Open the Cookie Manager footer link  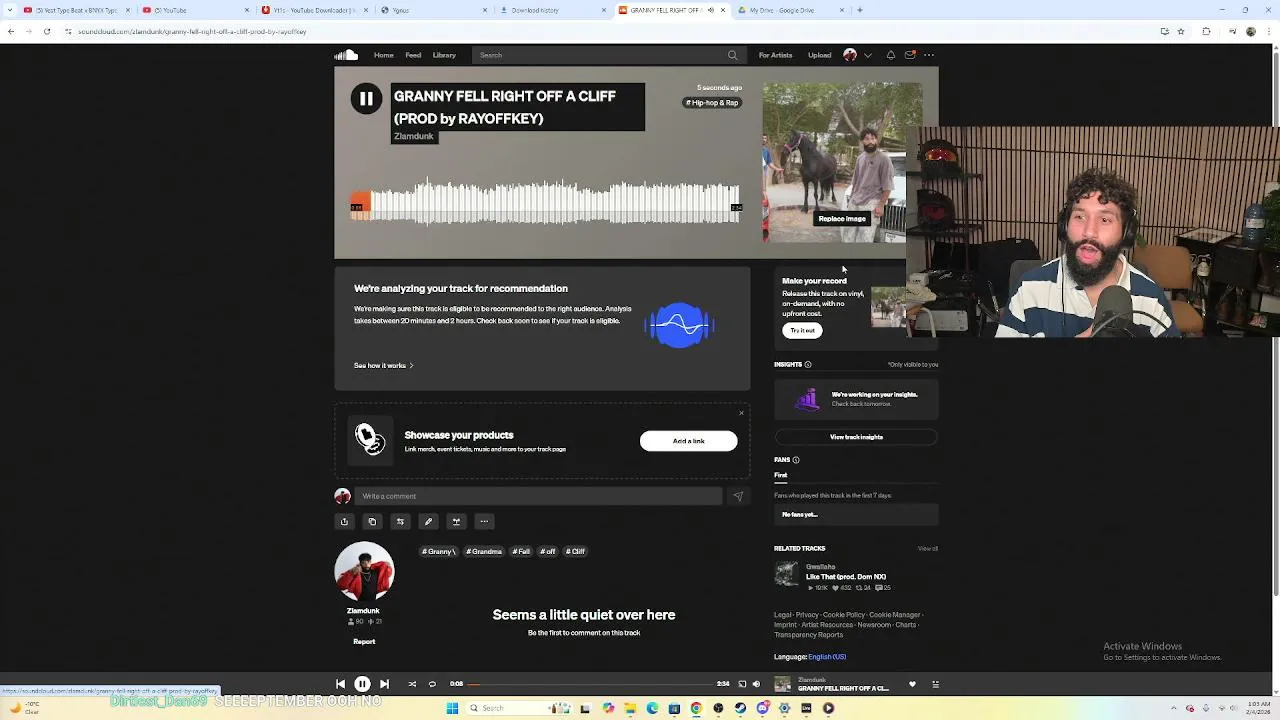pyautogui.click(x=894, y=615)
